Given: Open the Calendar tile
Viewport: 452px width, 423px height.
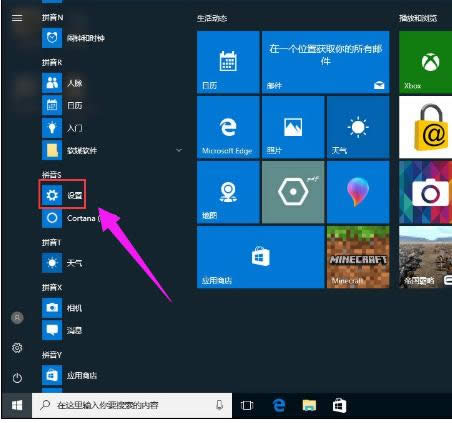Looking at the screenshot, I should (228, 62).
